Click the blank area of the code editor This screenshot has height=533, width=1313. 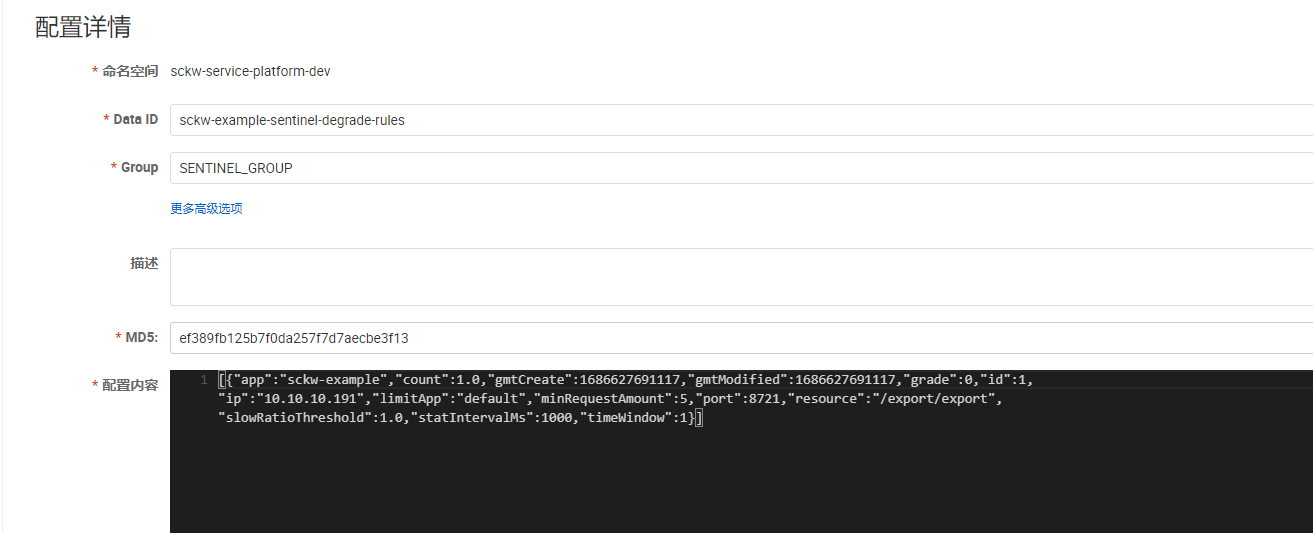(x=740, y=480)
